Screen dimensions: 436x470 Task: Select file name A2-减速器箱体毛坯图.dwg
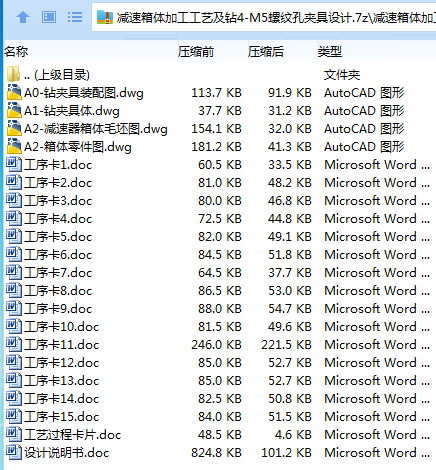(96, 129)
